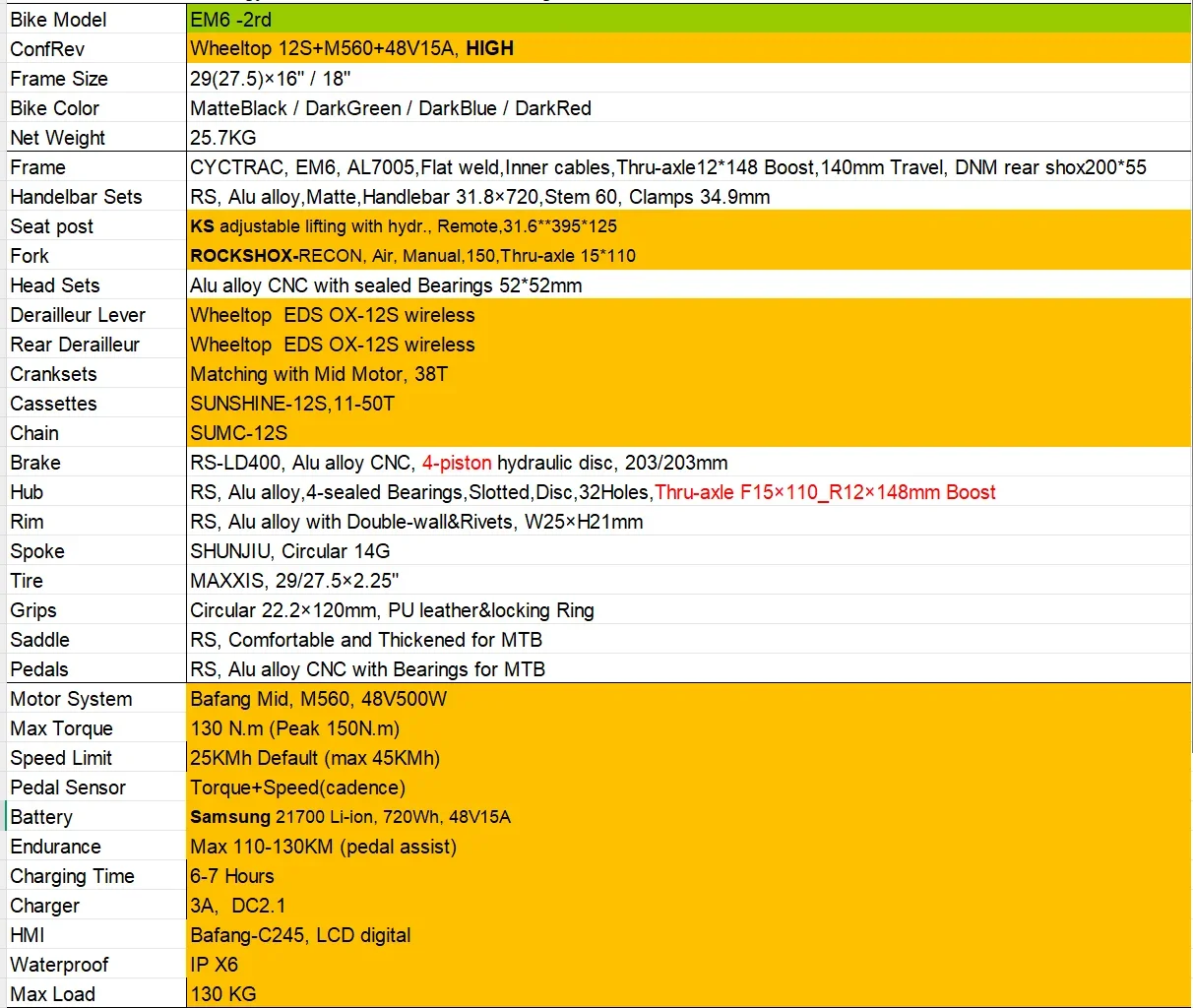Image resolution: width=1193 pixels, height=1008 pixels.
Task: Click 'Matching with Mid Motor, 38T' cell
Action: (689, 374)
